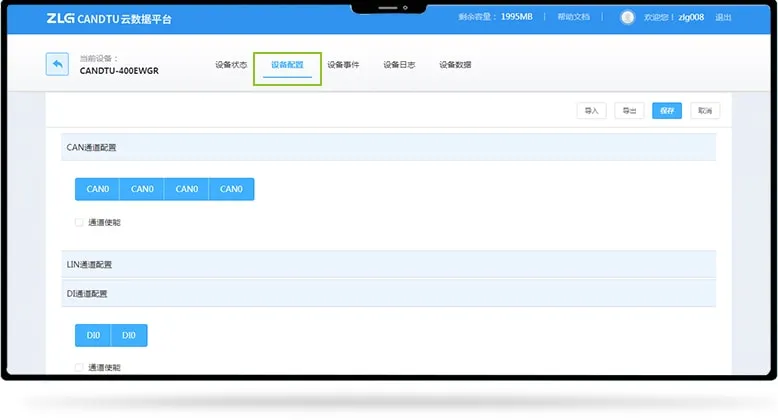Select the 设备配置 tab

tap(287, 65)
